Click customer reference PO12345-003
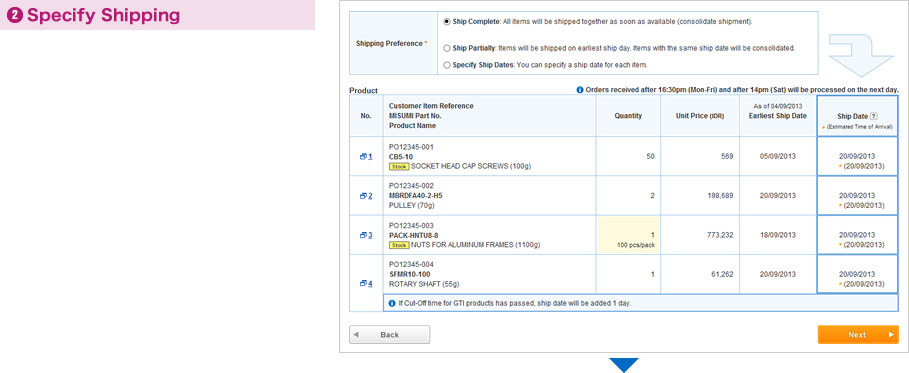This screenshot has width=909, height=373. [411, 225]
